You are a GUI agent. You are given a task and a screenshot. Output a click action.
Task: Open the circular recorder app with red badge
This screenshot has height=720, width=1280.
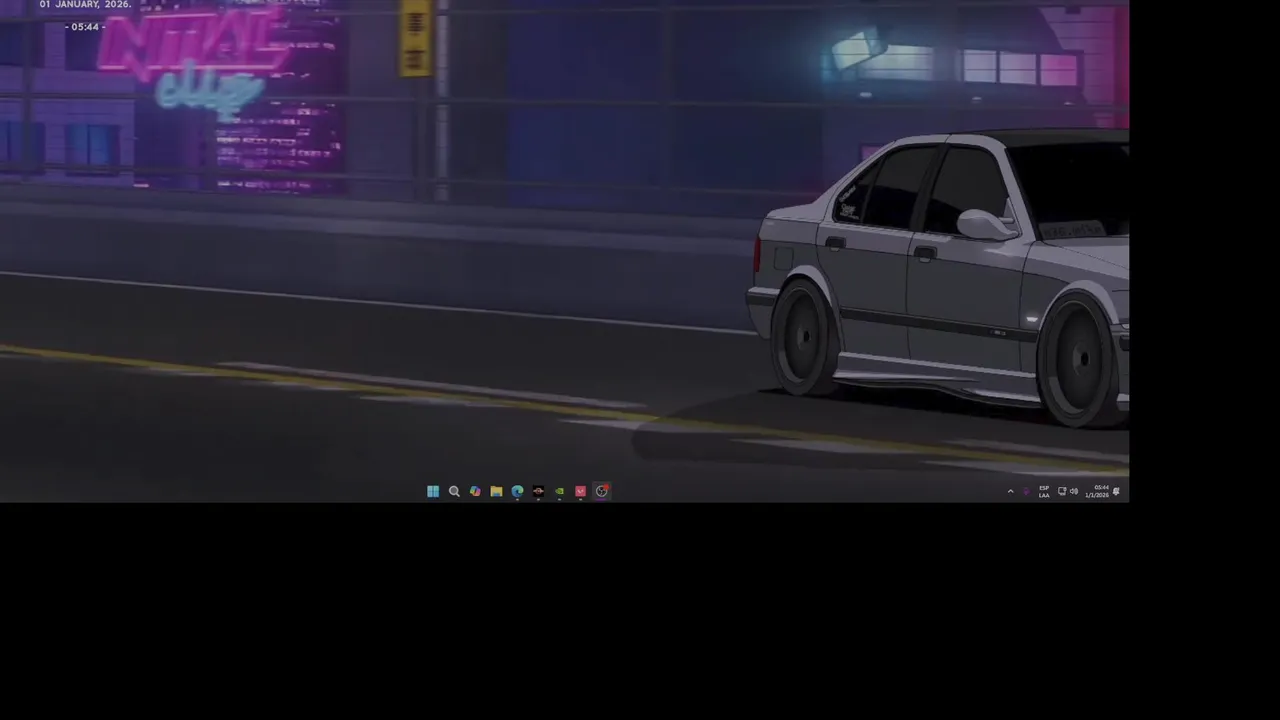point(602,491)
